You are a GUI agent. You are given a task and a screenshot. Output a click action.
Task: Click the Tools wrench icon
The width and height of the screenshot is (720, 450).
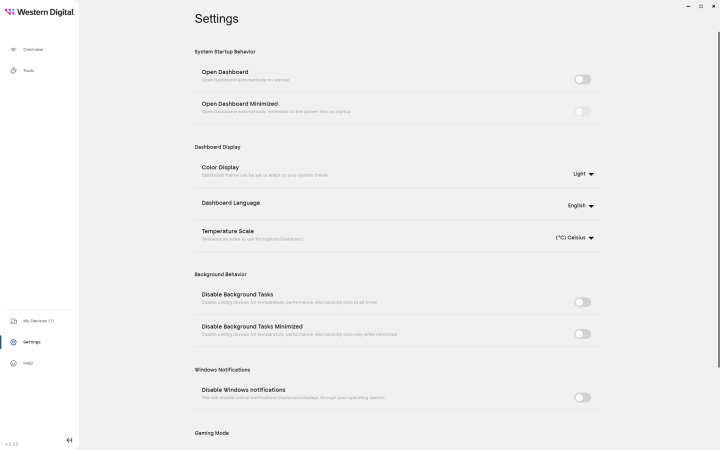point(14,70)
